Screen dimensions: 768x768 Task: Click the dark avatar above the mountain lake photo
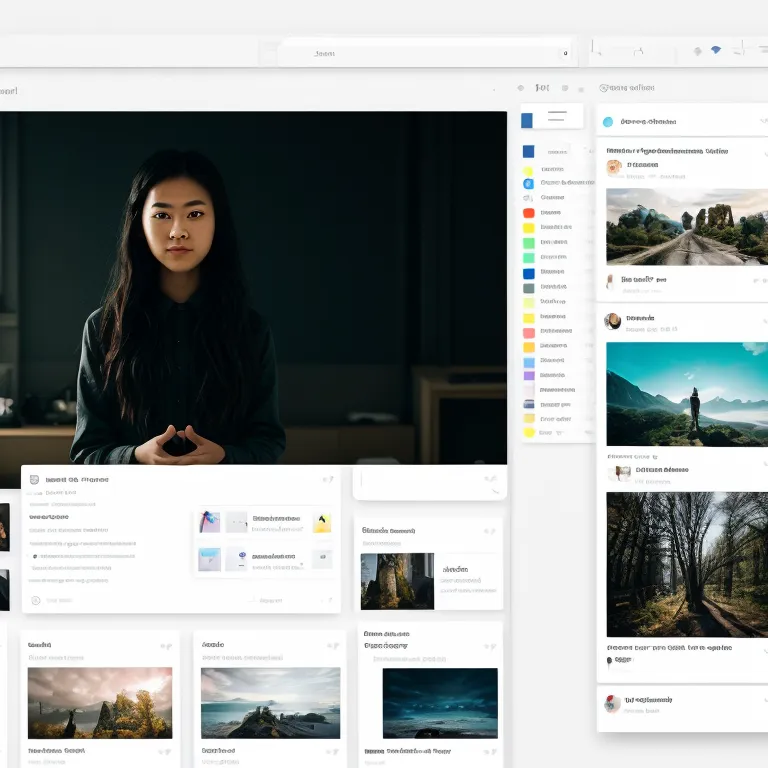point(613,321)
